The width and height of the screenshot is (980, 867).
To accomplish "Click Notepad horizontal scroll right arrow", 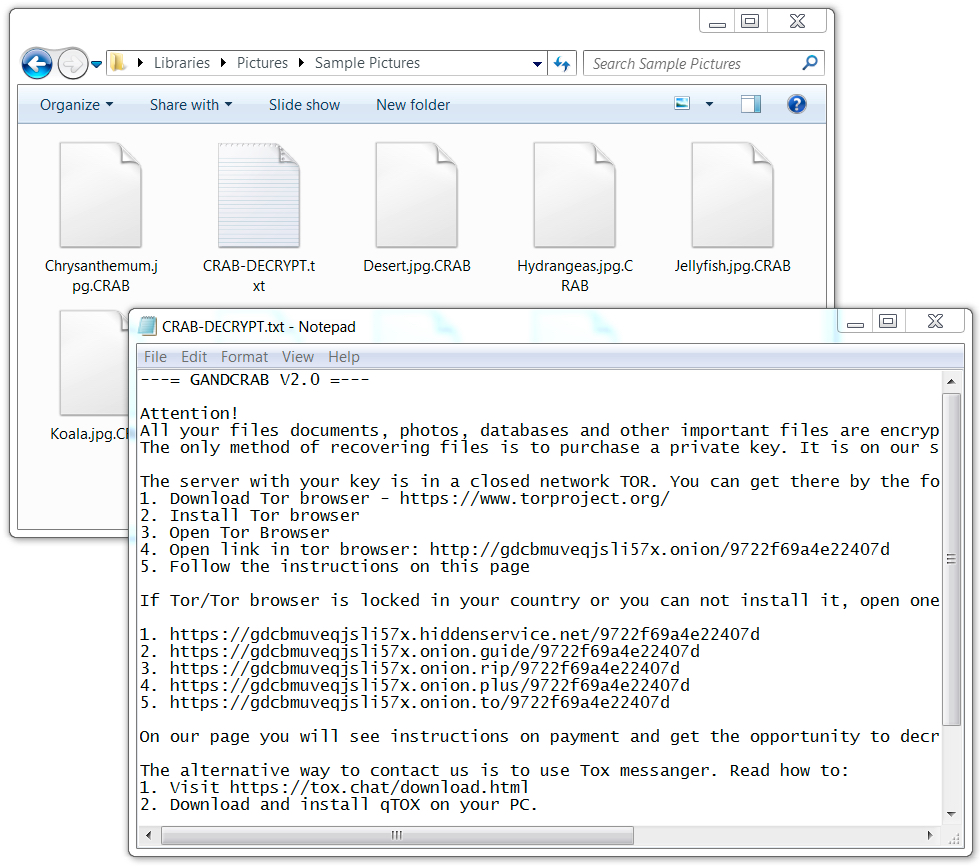I will (930, 836).
